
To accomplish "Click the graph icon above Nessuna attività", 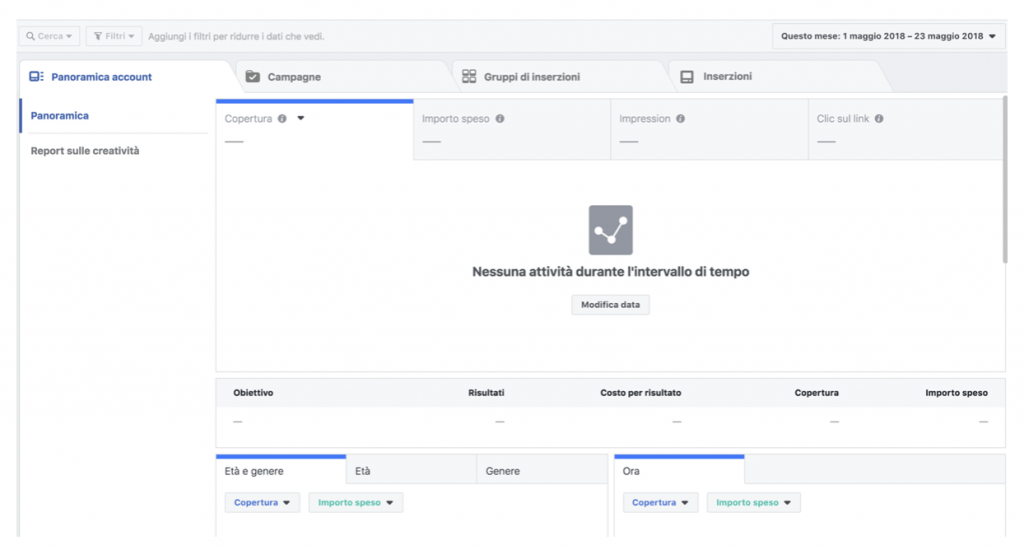I will tap(611, 230).
